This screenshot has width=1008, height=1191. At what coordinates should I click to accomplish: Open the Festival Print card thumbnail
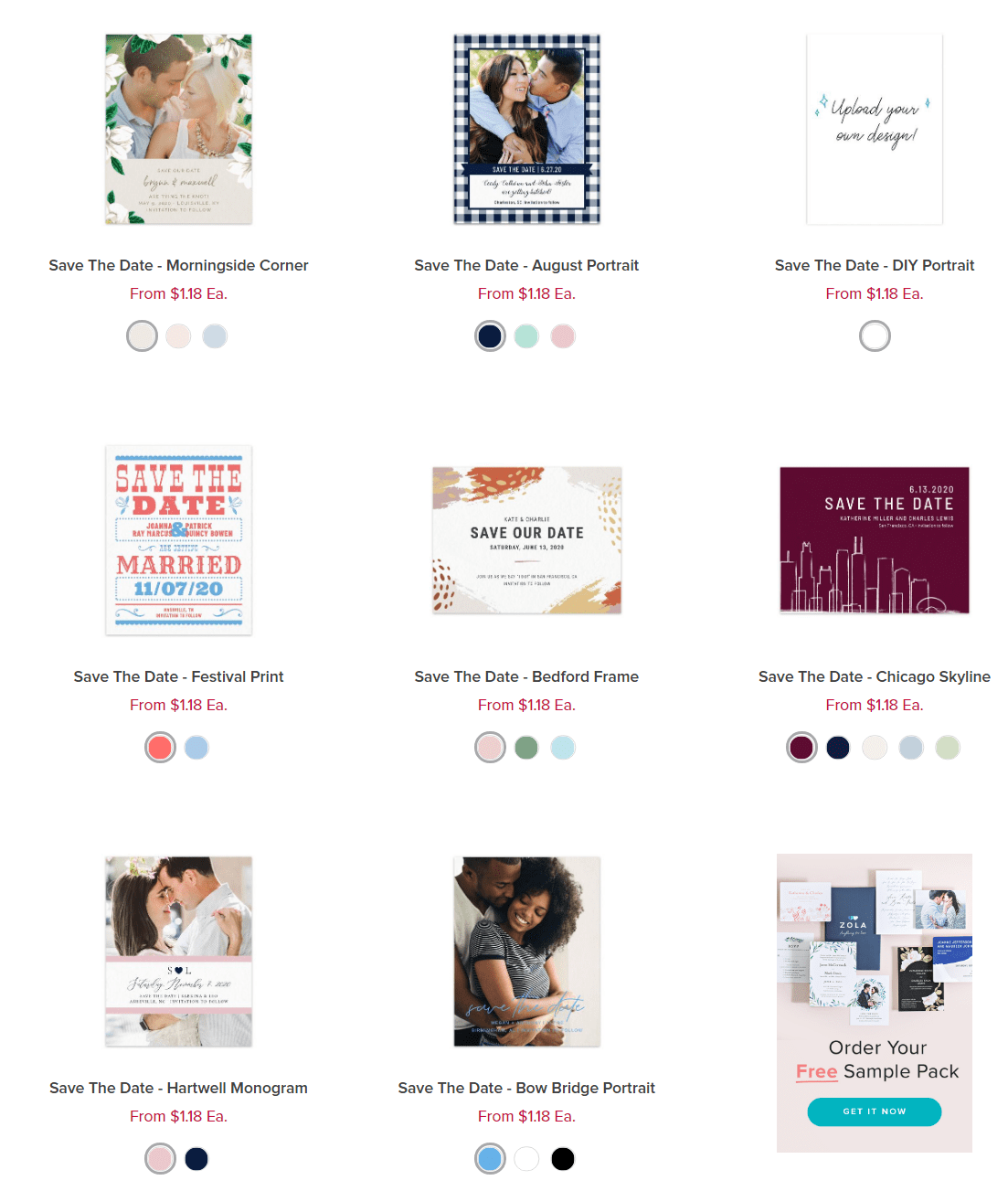pyautogui.click(x=178, y=540)
